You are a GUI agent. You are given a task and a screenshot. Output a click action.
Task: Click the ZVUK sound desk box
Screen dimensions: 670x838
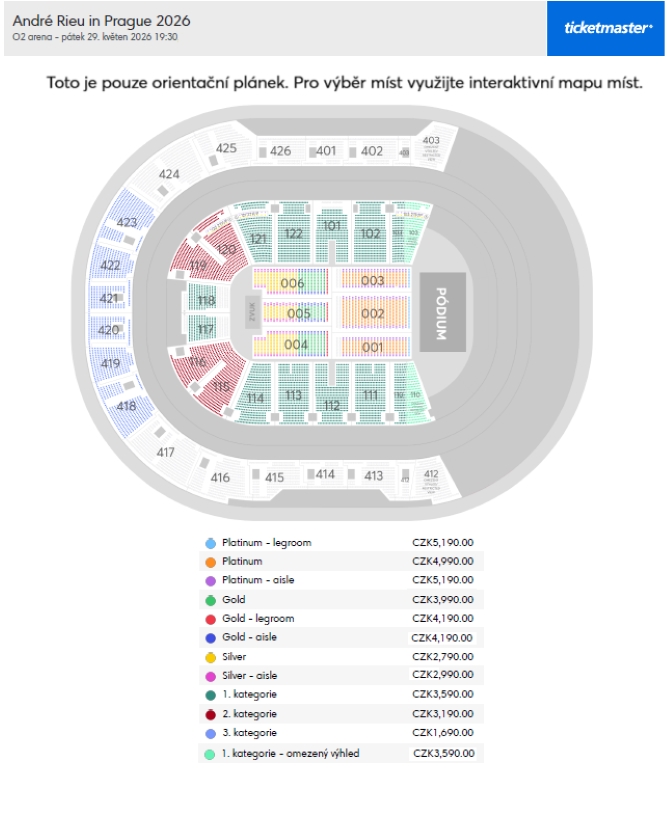[252, 312]
